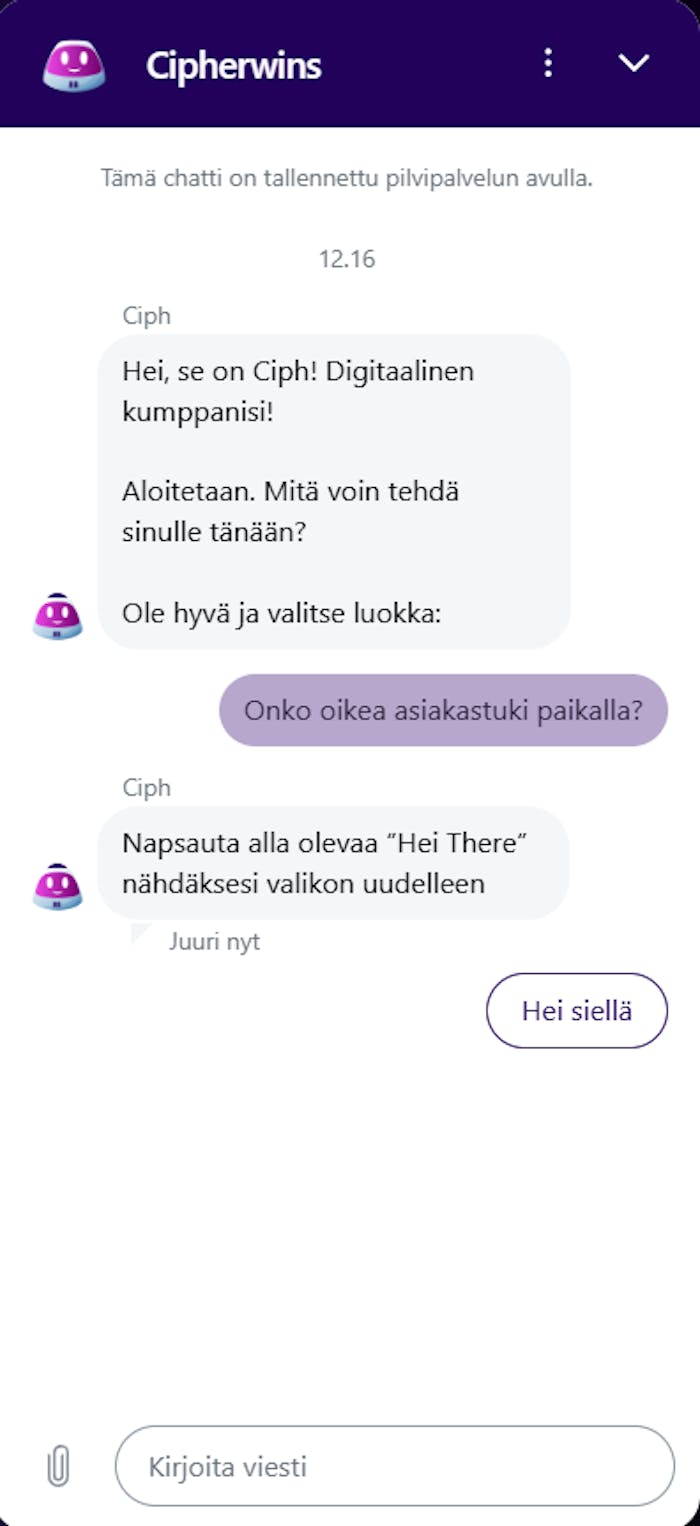Click the cloud-saved chat notice text
Image resolution: width=700 pixels, height=1526 pixels.
[x=347, y=180]
